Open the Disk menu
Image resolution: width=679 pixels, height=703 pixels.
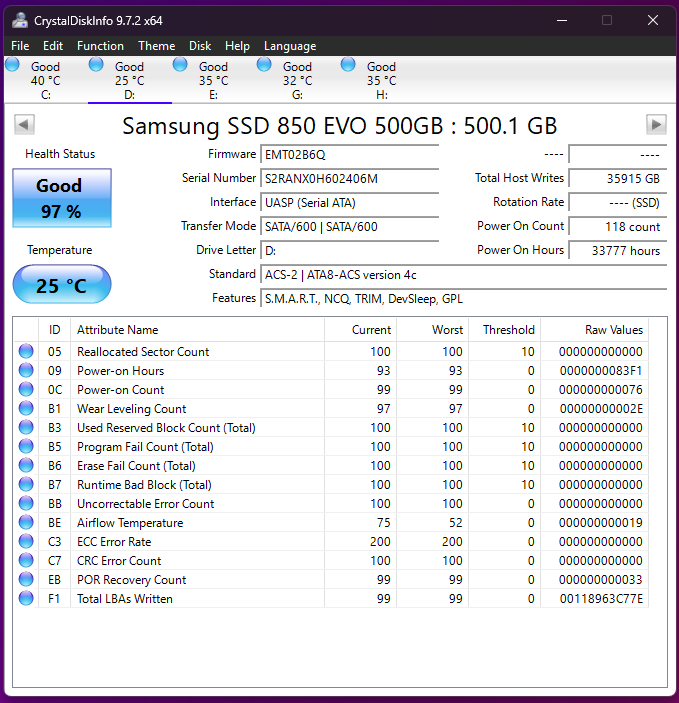200,46
